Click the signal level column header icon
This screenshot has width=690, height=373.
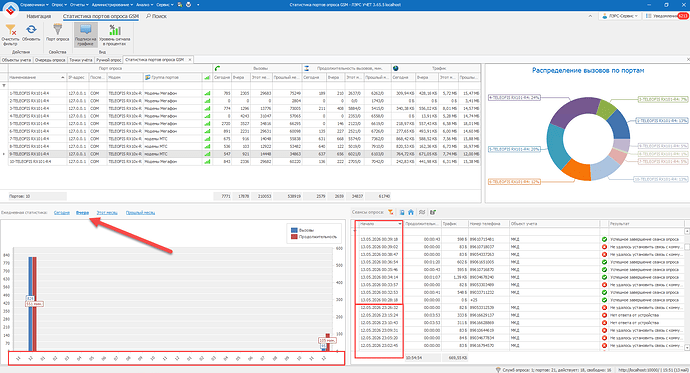coord(207,77)
